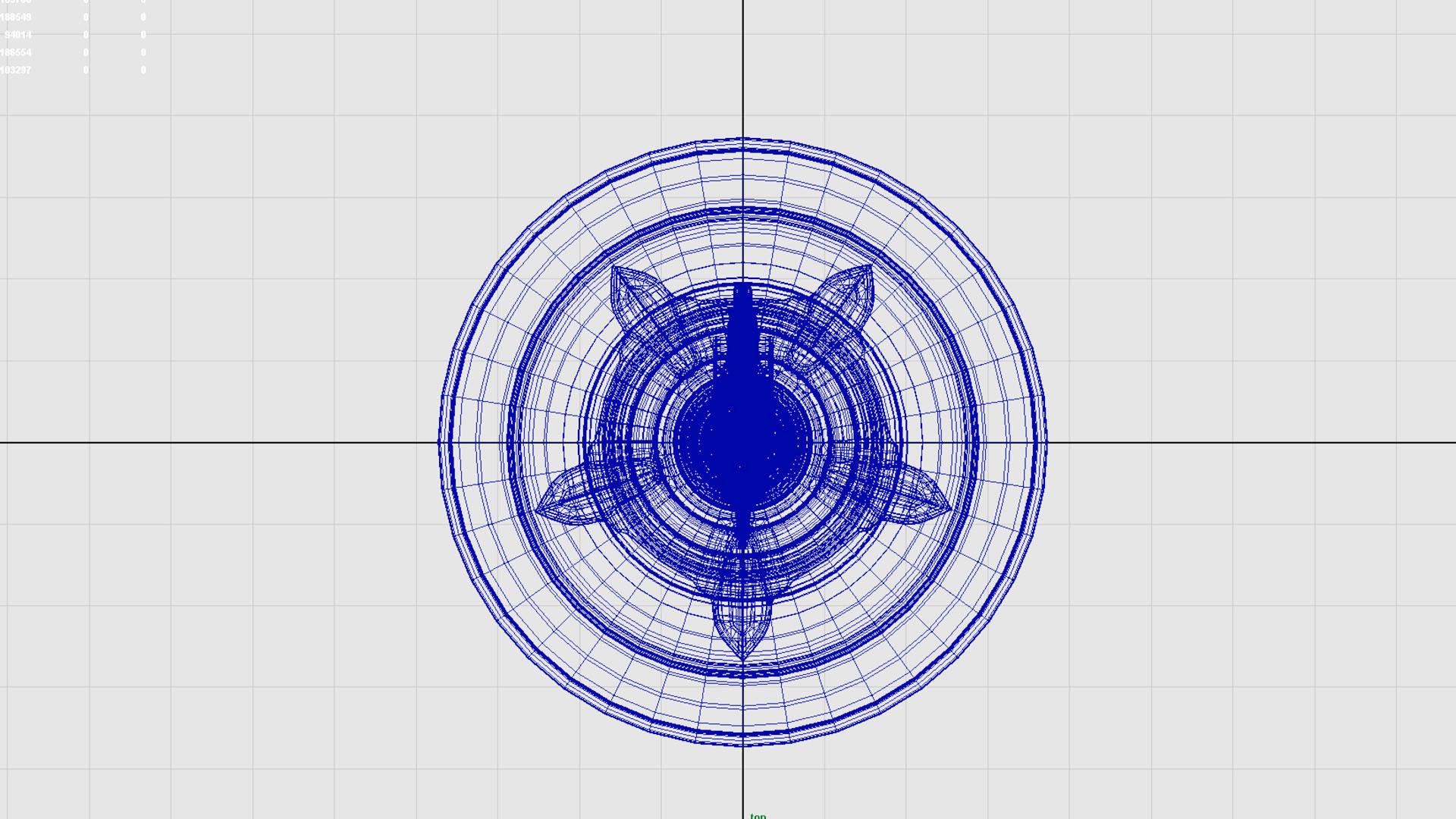This screenshot has height=819, width=1456.
Task: Click the green 'top' camera label
Action: [758, 816]
